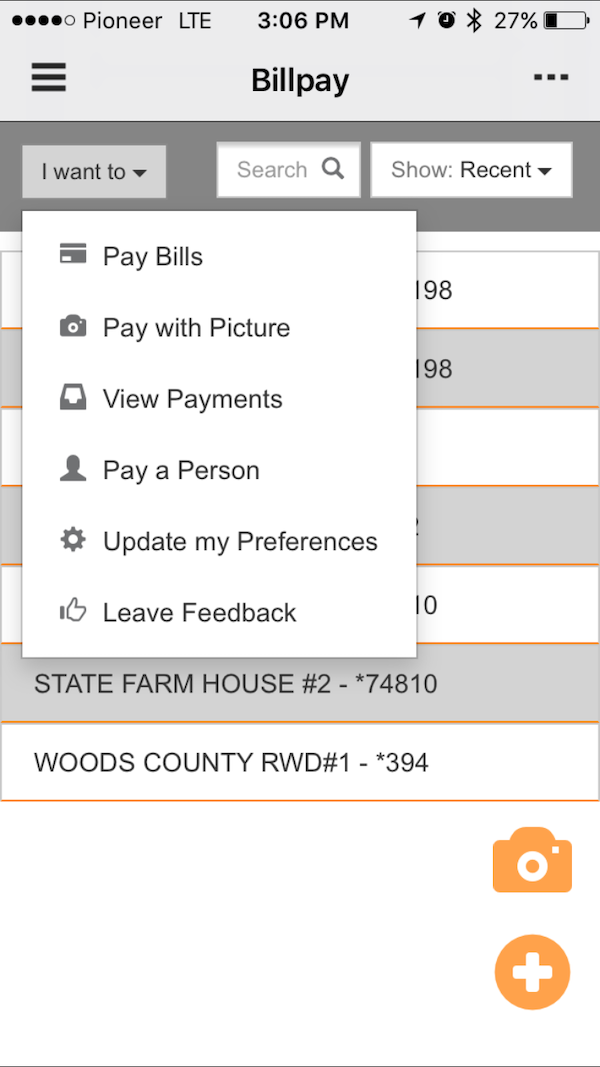600x1067 pixels.
Task: Tap the search magnifying glass icon
Action: [333, 169]
